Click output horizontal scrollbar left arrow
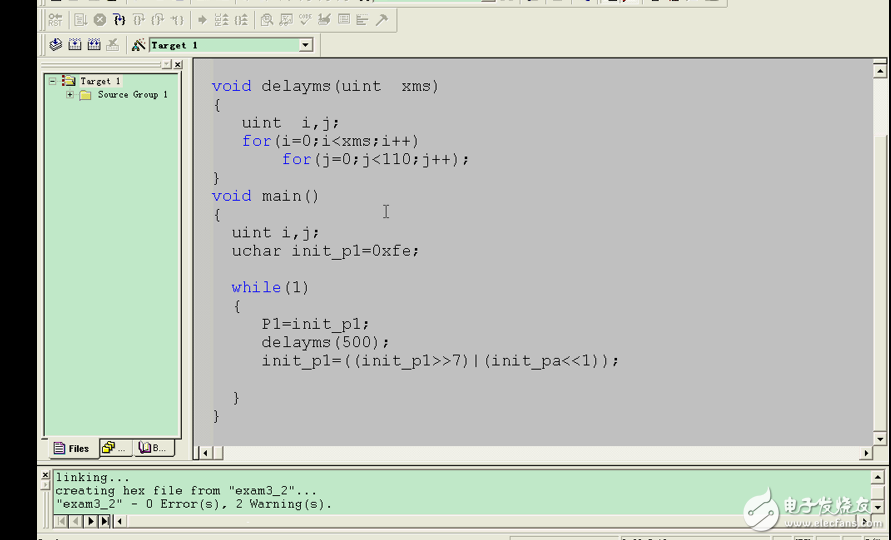The width and height of the screenshot is (891, 540). [119, 521]
